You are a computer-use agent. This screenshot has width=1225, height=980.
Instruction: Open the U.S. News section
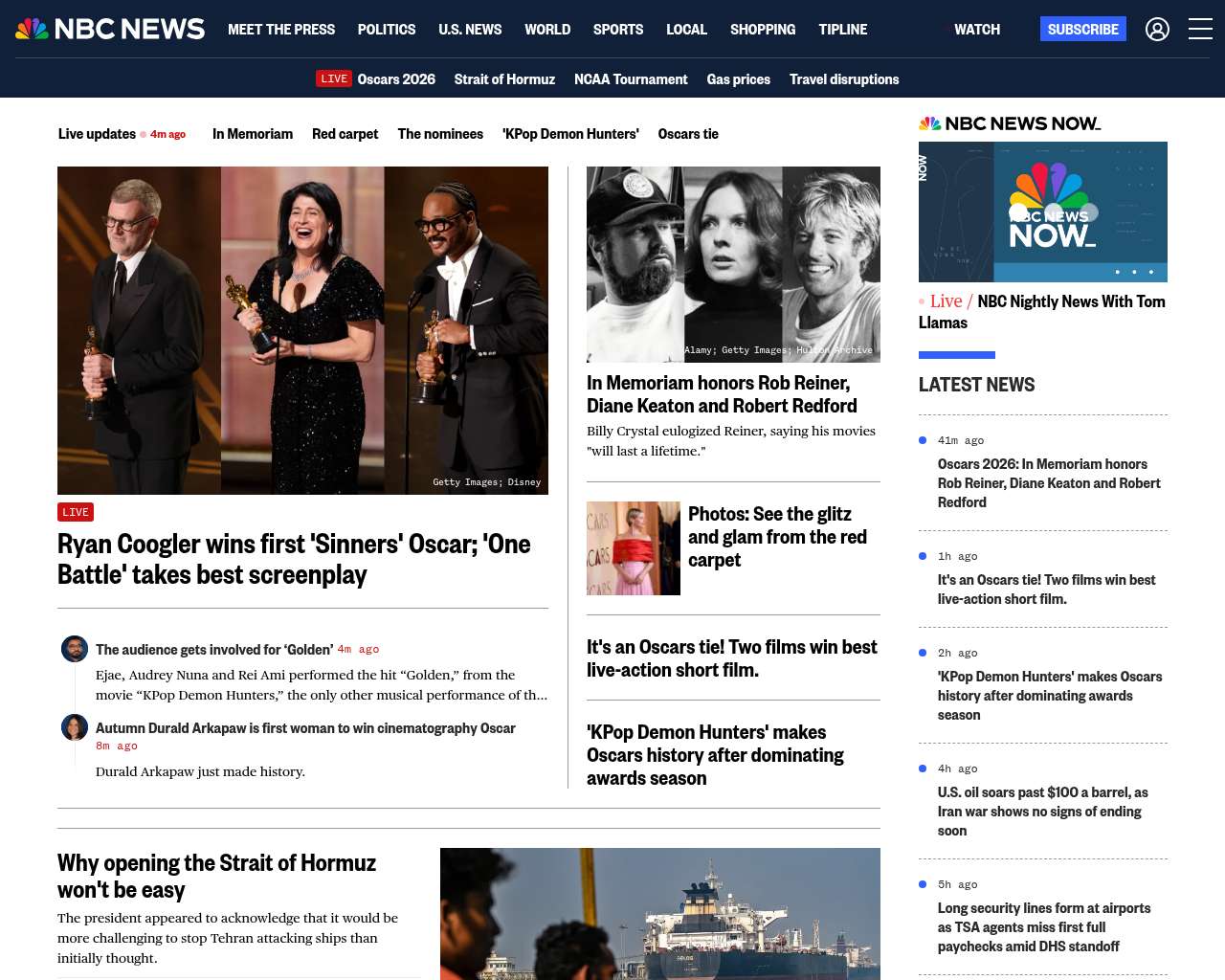pos(470,30)
